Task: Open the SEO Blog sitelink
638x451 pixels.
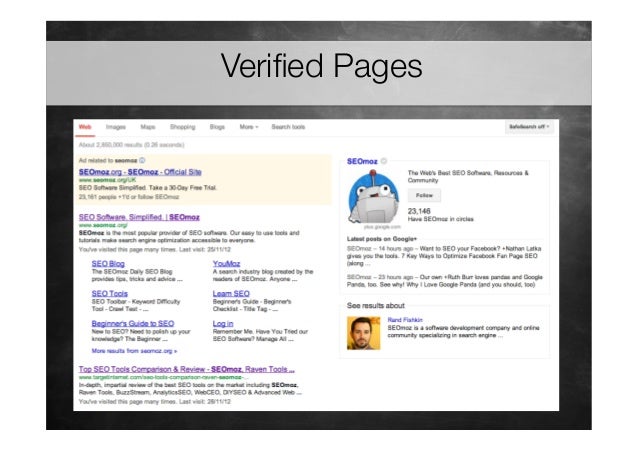Action: [108, 264]
